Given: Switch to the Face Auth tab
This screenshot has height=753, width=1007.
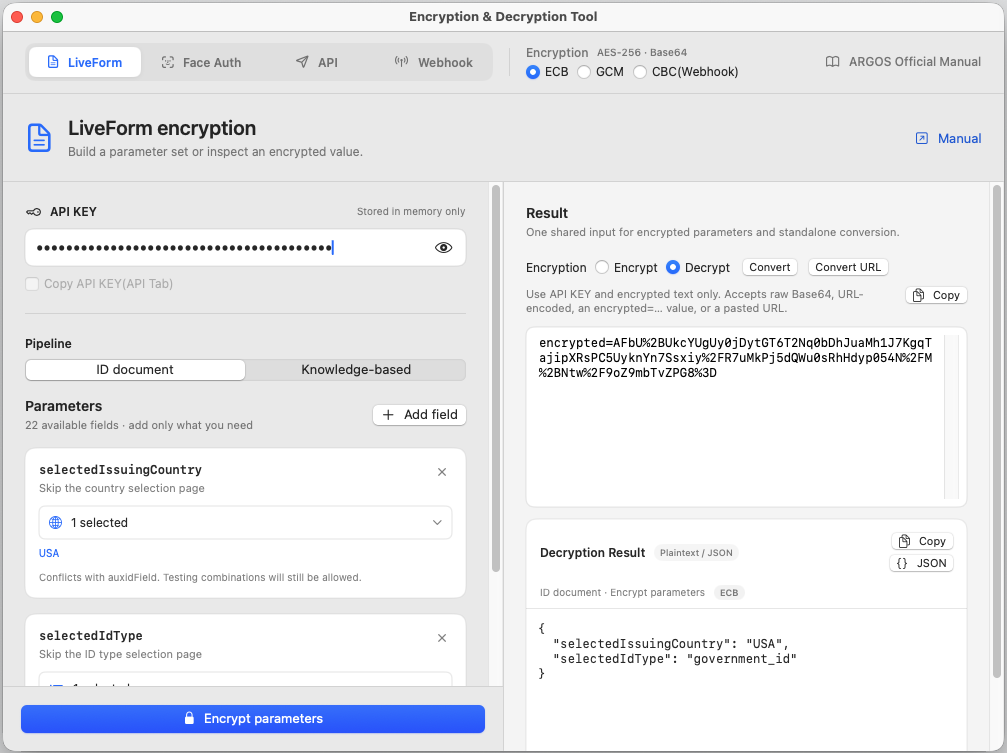Looking at the screenshot, I should pyautogui.click(x=201, y=62).
